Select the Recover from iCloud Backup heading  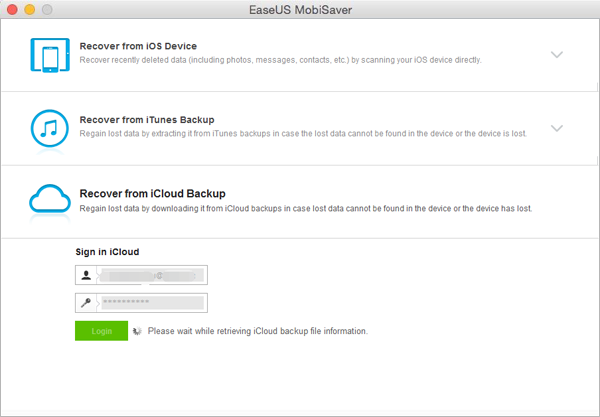(152, 193)
